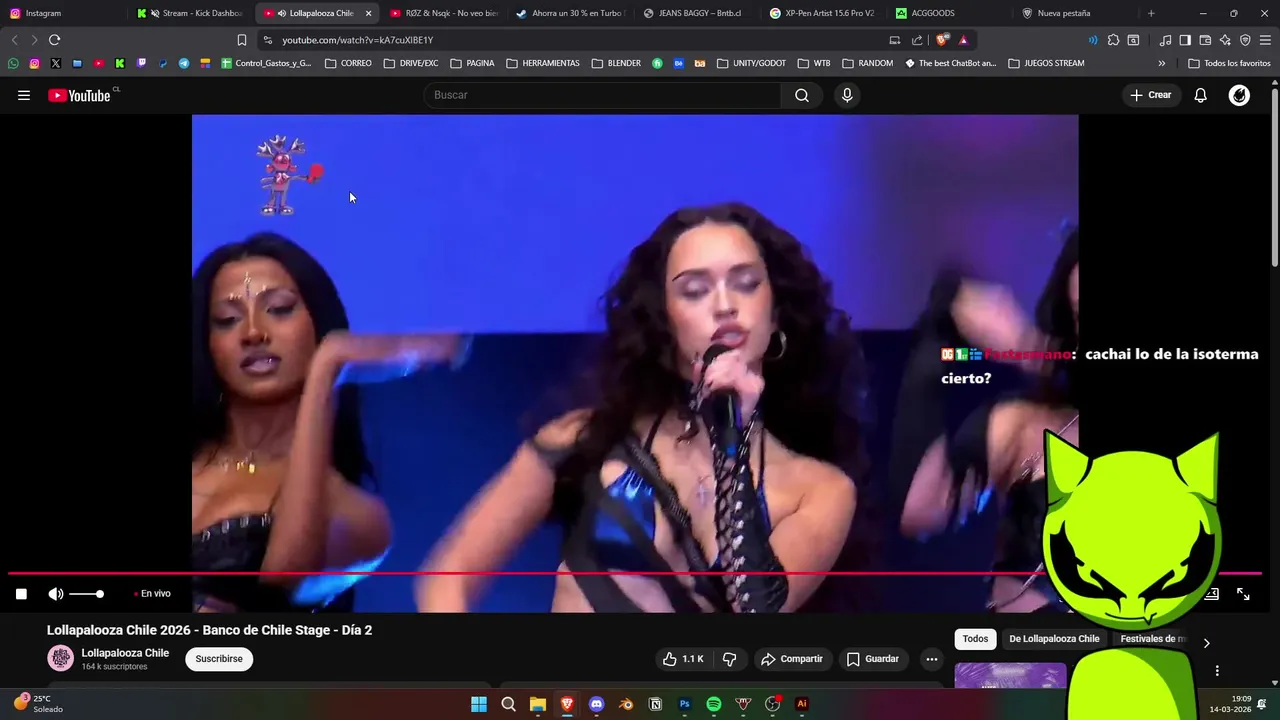Viewport: 1280px width, 720px height.
Task: Switch to Ahorra un 30 % tab
Action: [570, 13]
